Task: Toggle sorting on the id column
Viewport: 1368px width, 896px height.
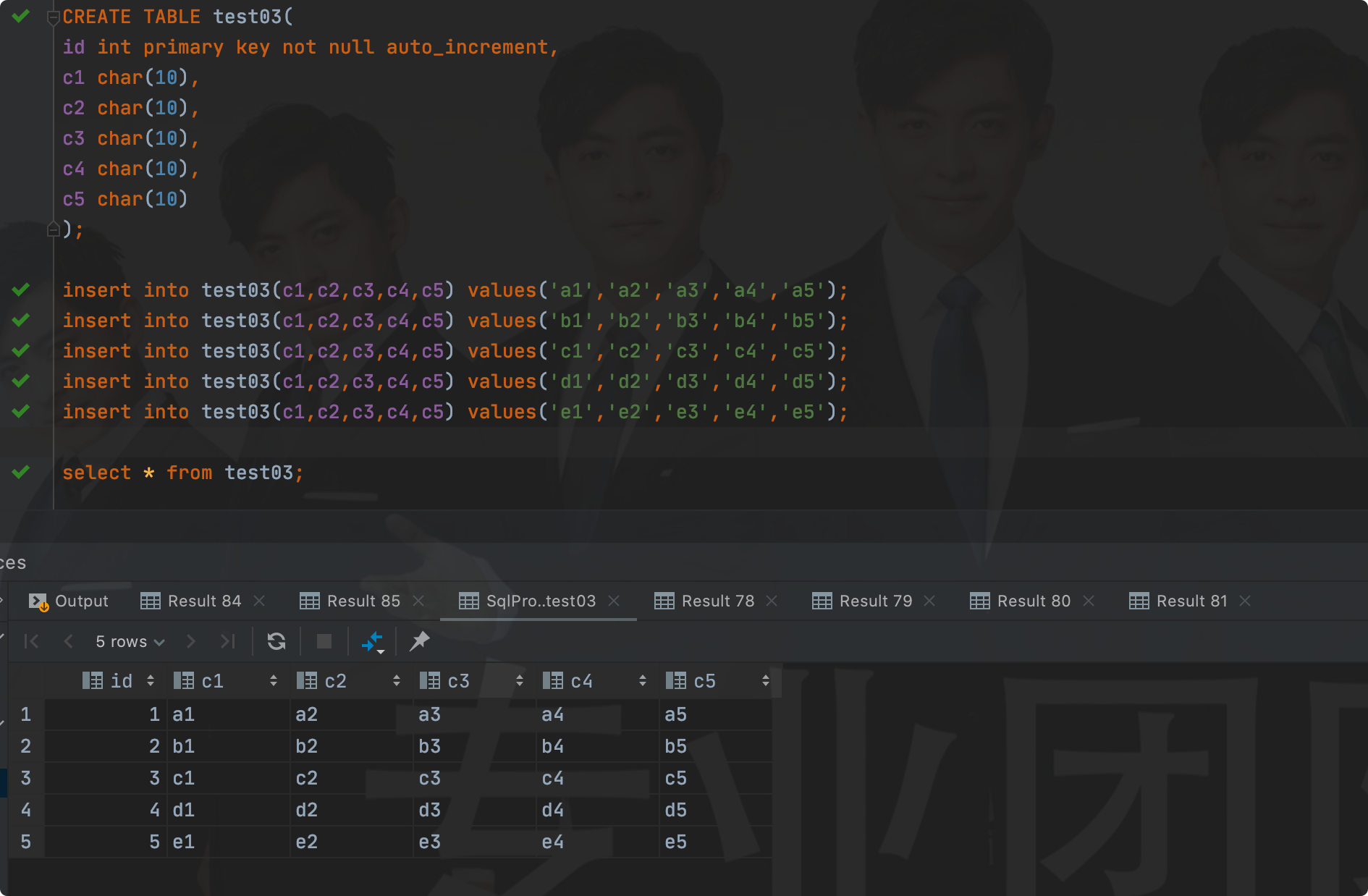Action: (x=151, y=680)
